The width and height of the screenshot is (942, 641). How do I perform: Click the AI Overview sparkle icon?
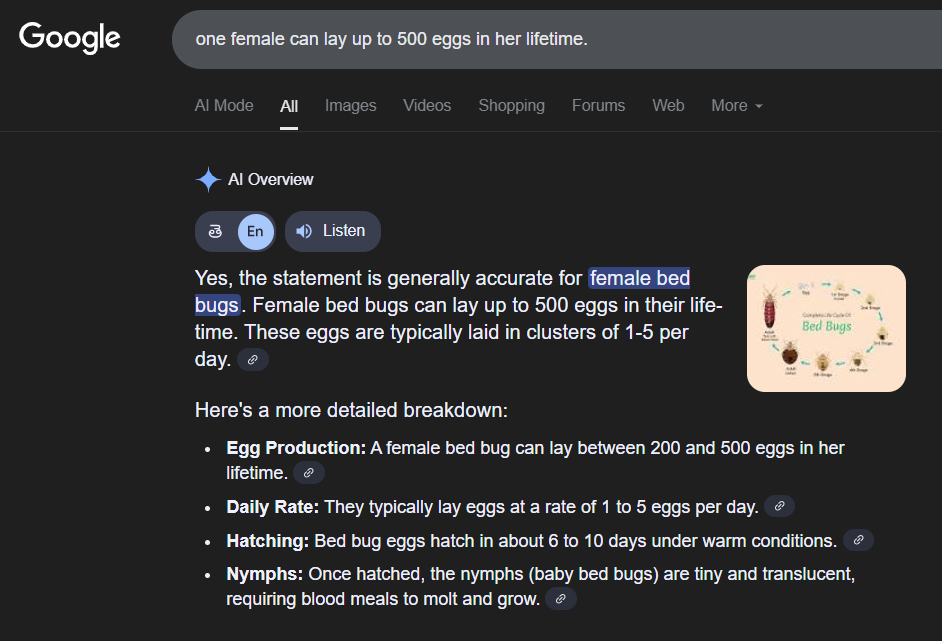pos(207,179)
